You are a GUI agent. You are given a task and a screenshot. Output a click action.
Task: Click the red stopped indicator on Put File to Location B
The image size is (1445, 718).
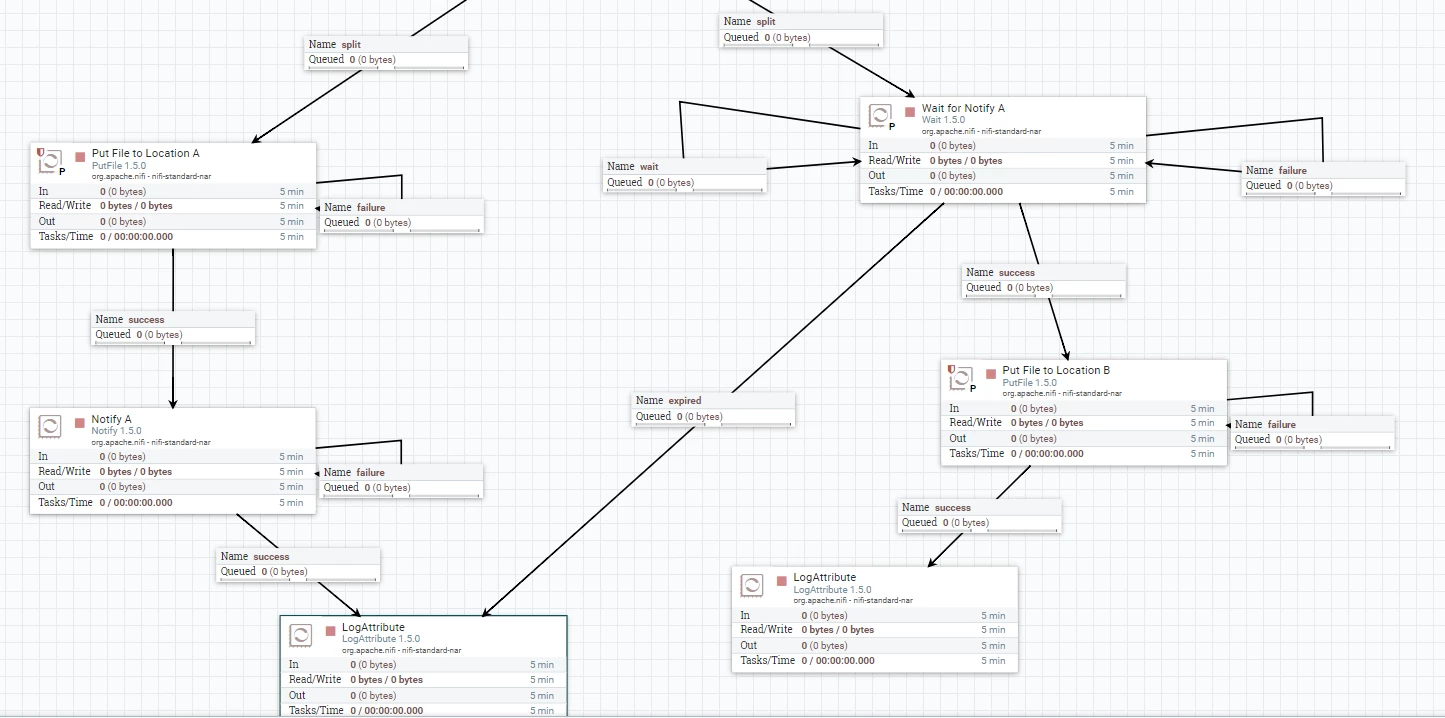pos(991,374)
